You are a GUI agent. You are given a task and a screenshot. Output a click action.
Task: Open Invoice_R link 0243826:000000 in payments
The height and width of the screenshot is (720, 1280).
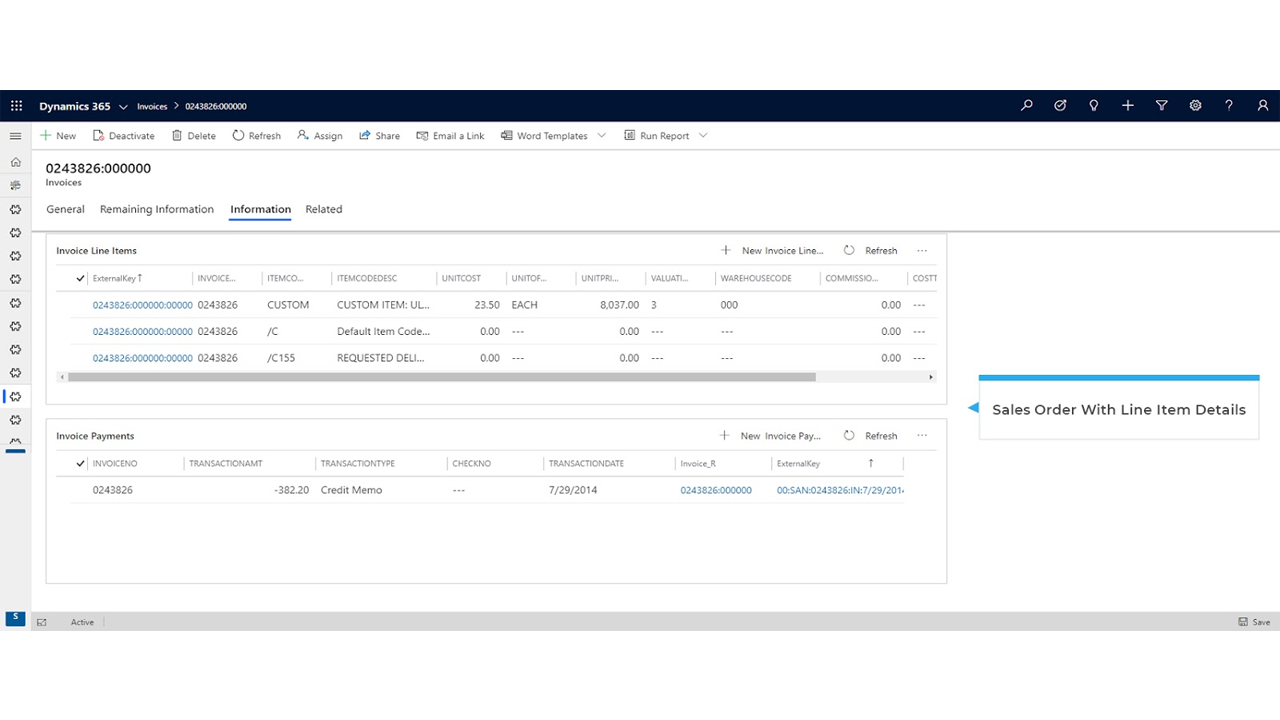tap(716, 491)
